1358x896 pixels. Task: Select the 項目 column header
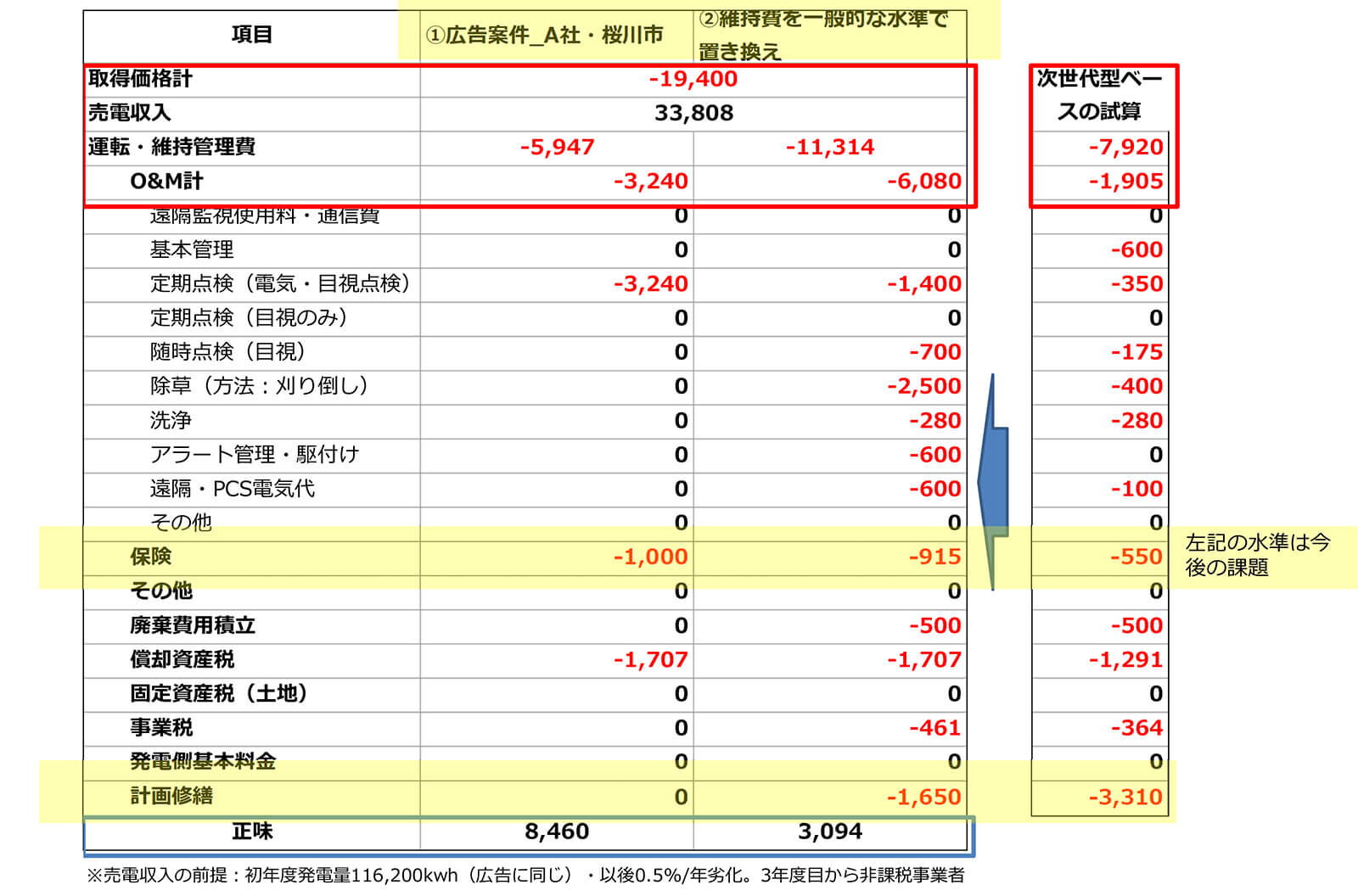251,35
